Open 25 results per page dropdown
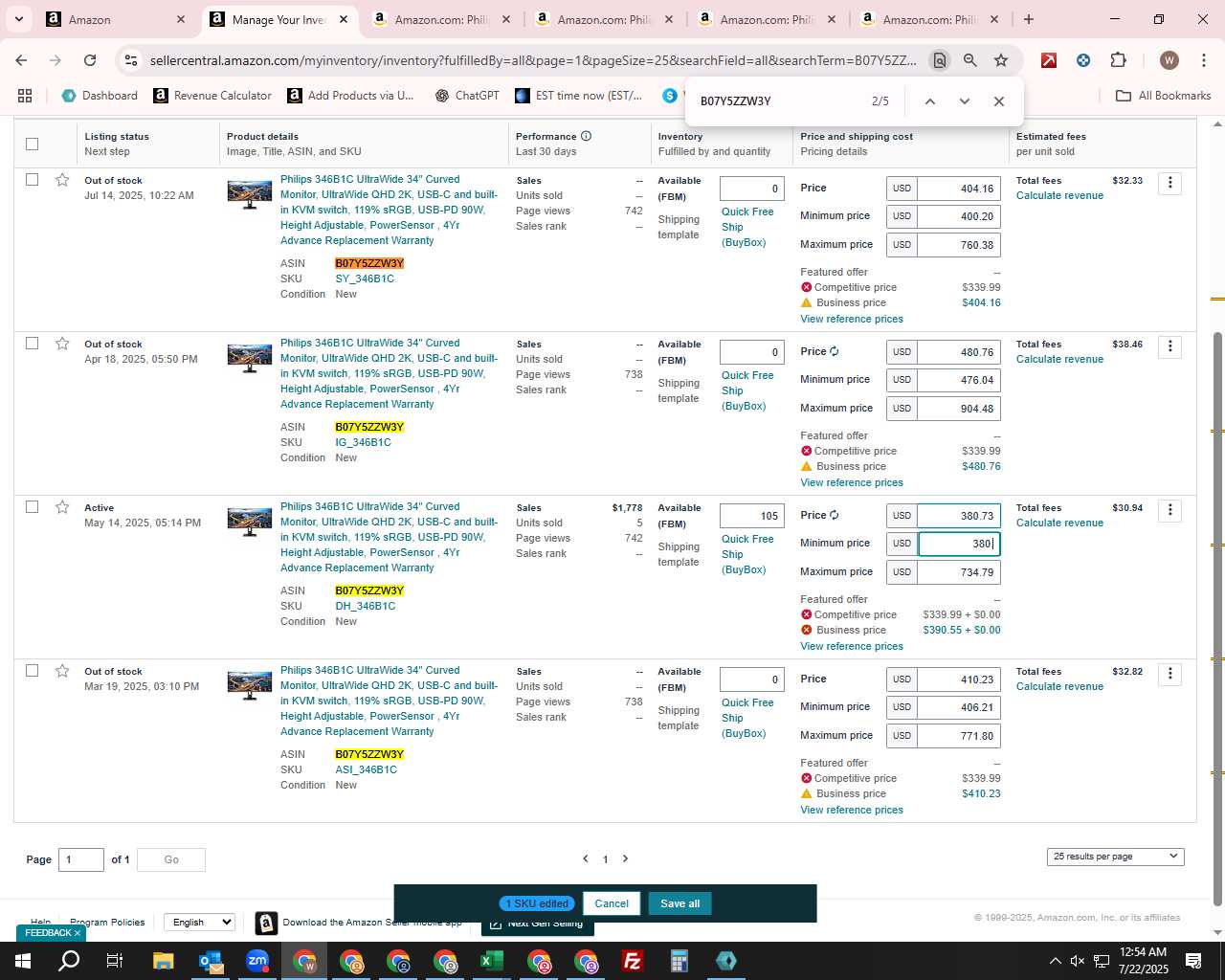The height and width of the screenshot is (980, 1225). click(x=1115, y=857)
